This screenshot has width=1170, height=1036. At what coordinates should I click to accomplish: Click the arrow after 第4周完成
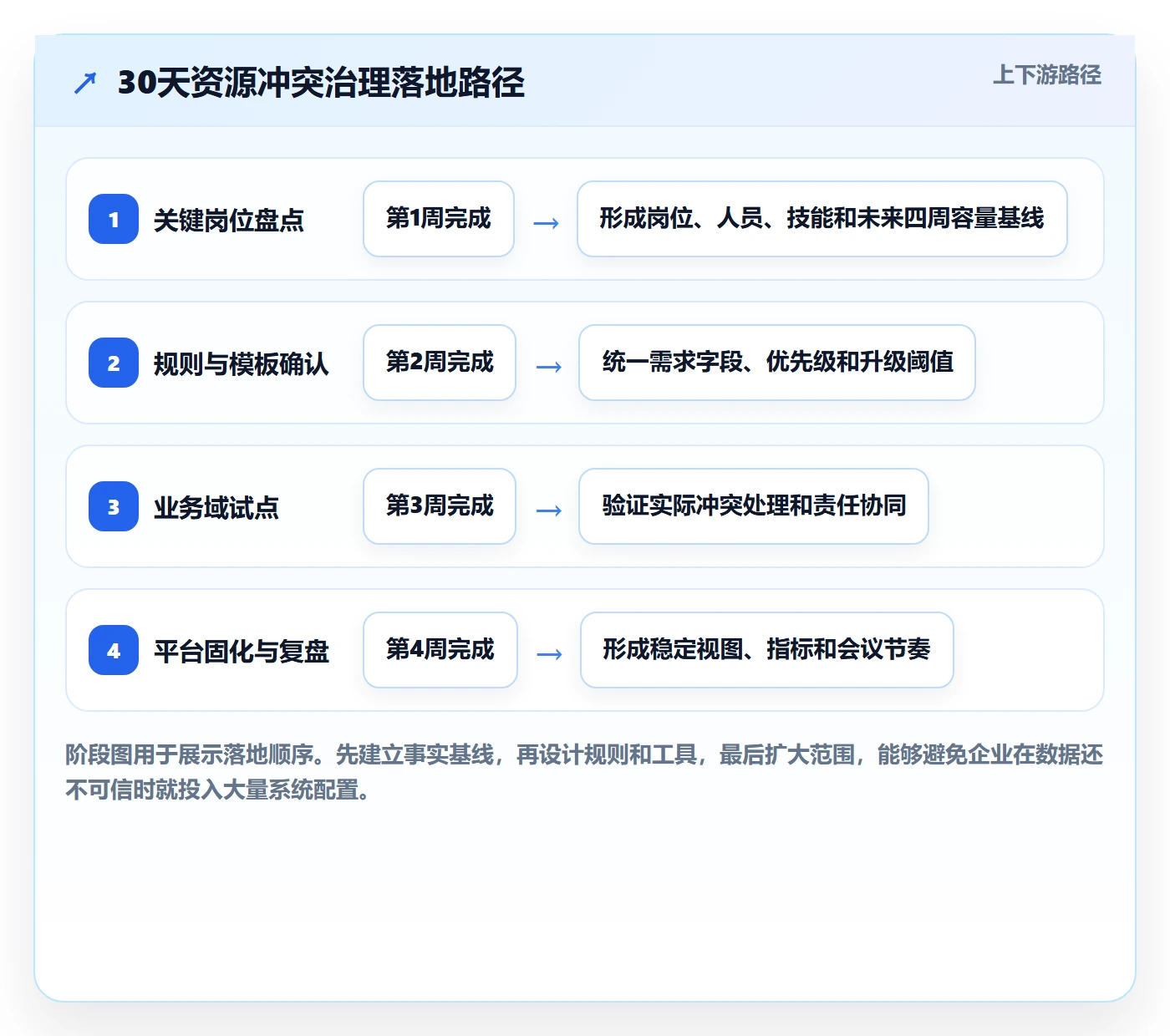(x=549, y=653)
